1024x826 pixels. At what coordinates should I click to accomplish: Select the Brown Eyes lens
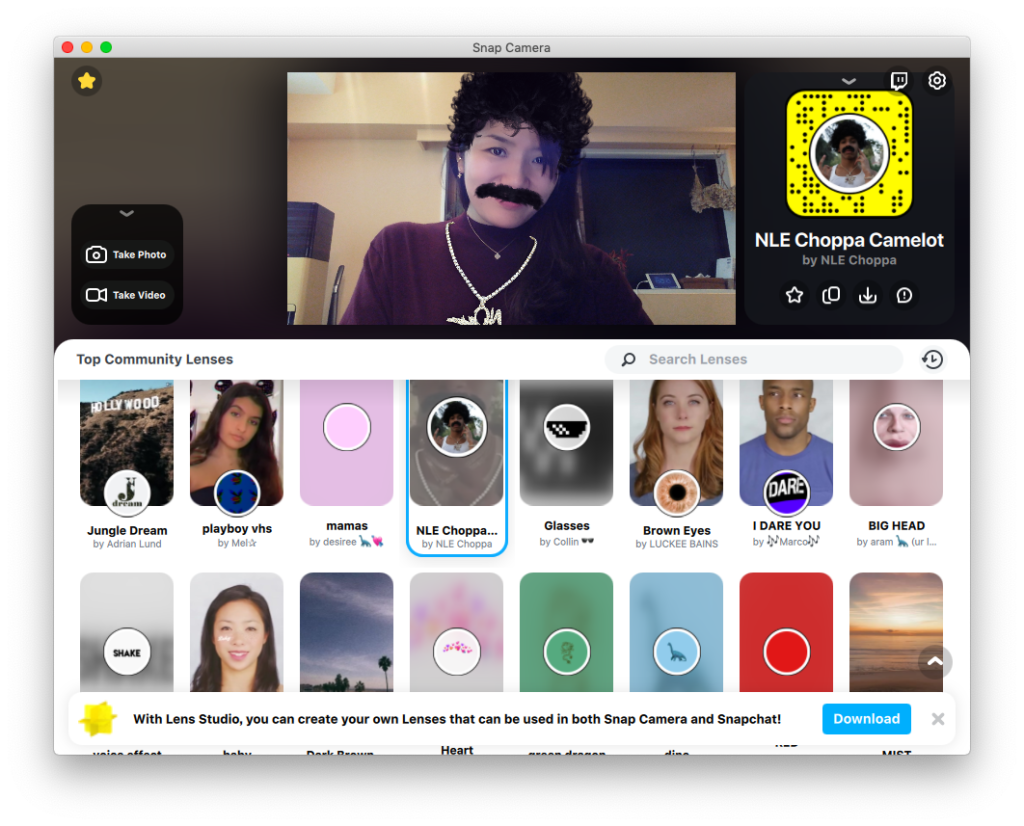(676, 465)
